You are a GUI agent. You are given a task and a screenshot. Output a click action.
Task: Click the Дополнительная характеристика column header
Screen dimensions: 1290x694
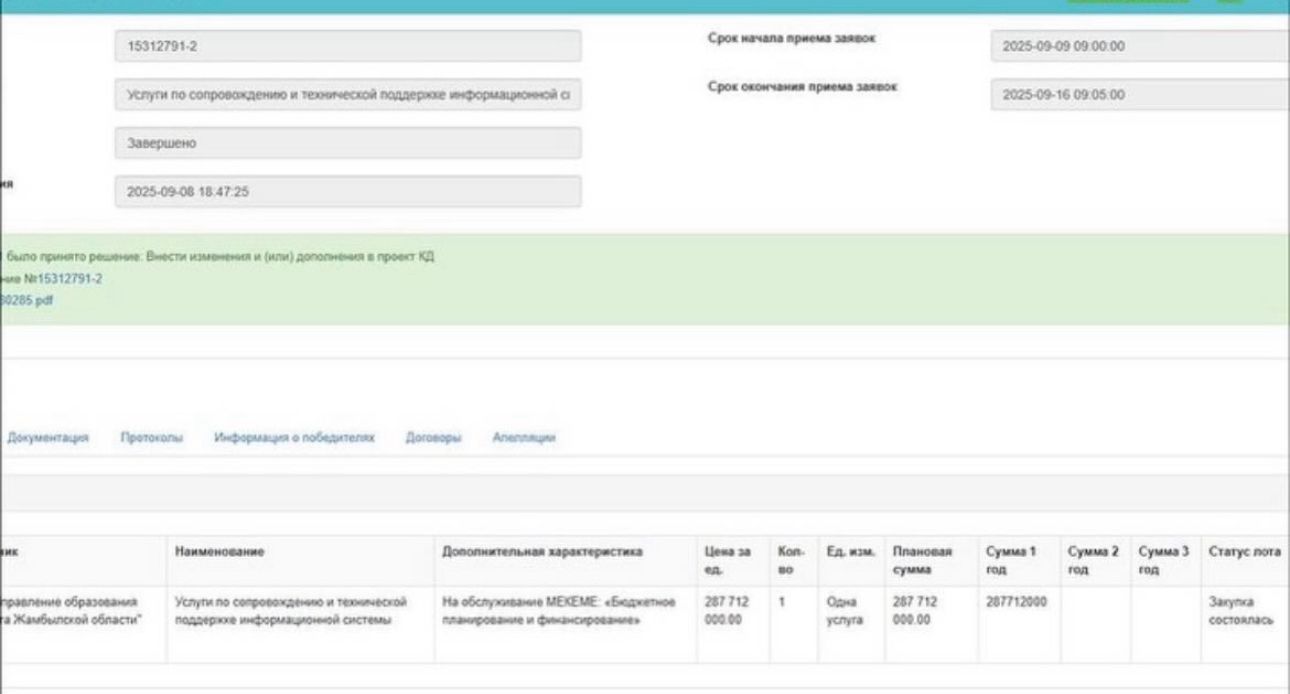[542, 551]
